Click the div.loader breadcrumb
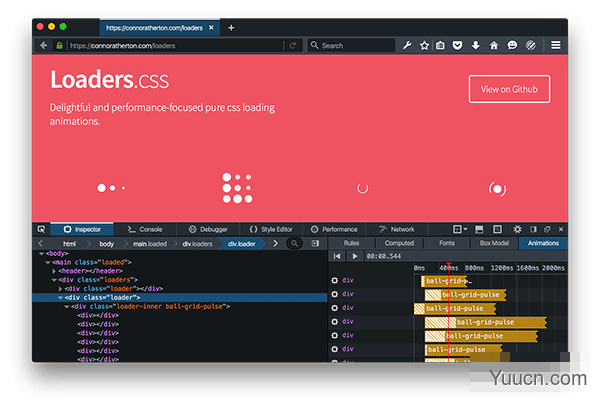600x408 pixels. pos(241,244)
